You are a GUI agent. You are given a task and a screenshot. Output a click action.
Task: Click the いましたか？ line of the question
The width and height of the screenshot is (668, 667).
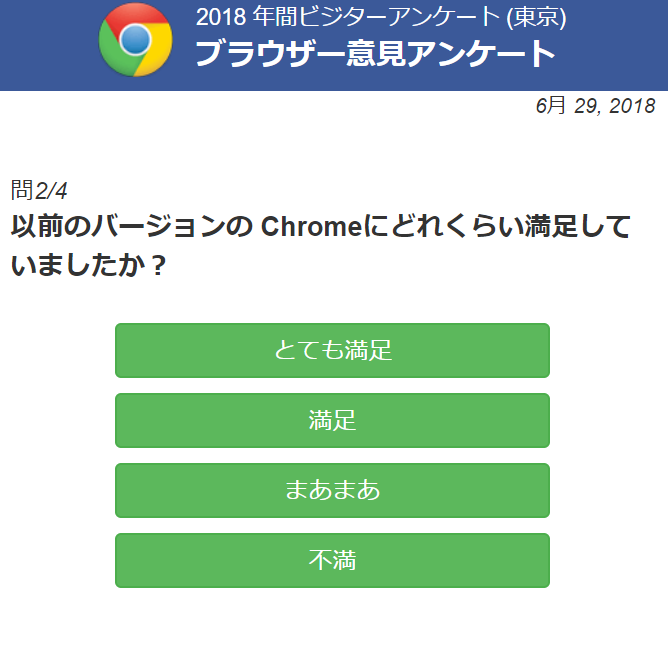coord(89,265)
